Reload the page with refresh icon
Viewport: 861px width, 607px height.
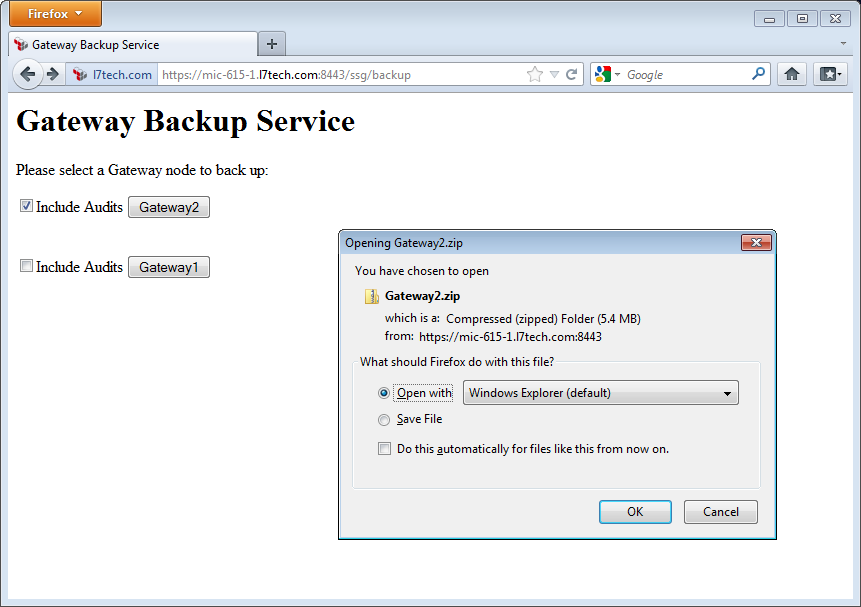click(x=572, y=75)
